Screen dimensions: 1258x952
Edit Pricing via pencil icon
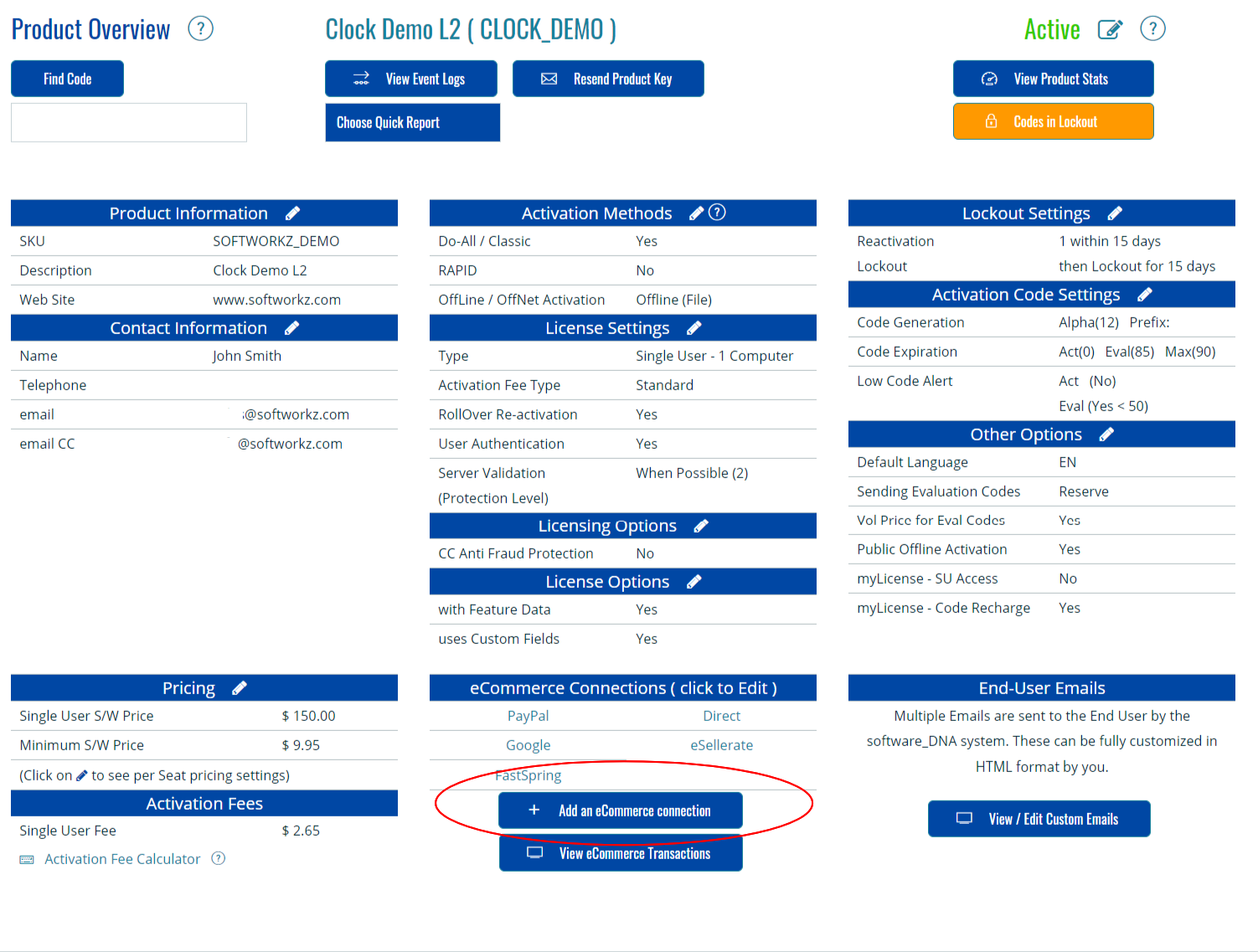tap(240, 688)
